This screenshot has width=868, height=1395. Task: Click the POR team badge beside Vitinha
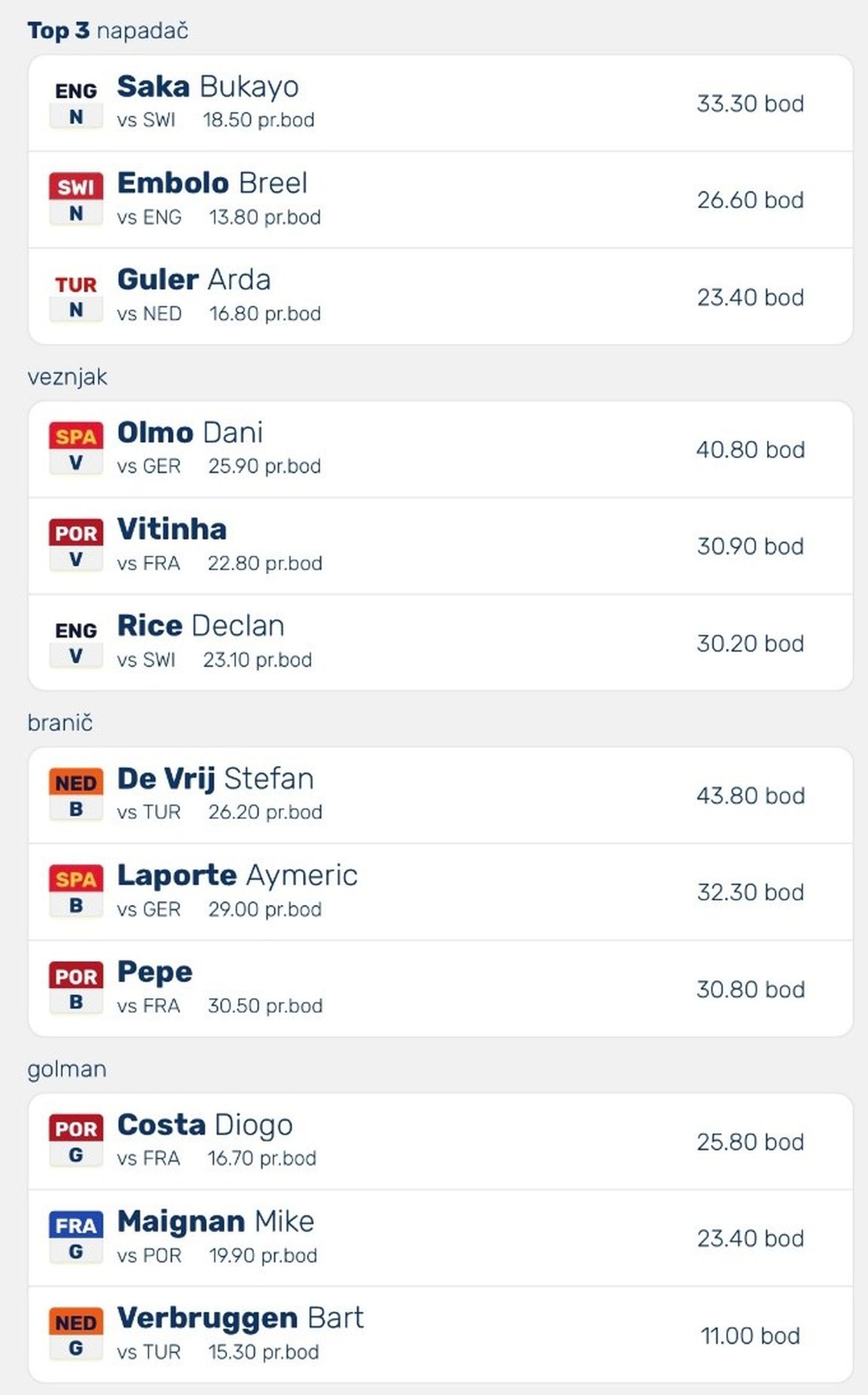76,534
